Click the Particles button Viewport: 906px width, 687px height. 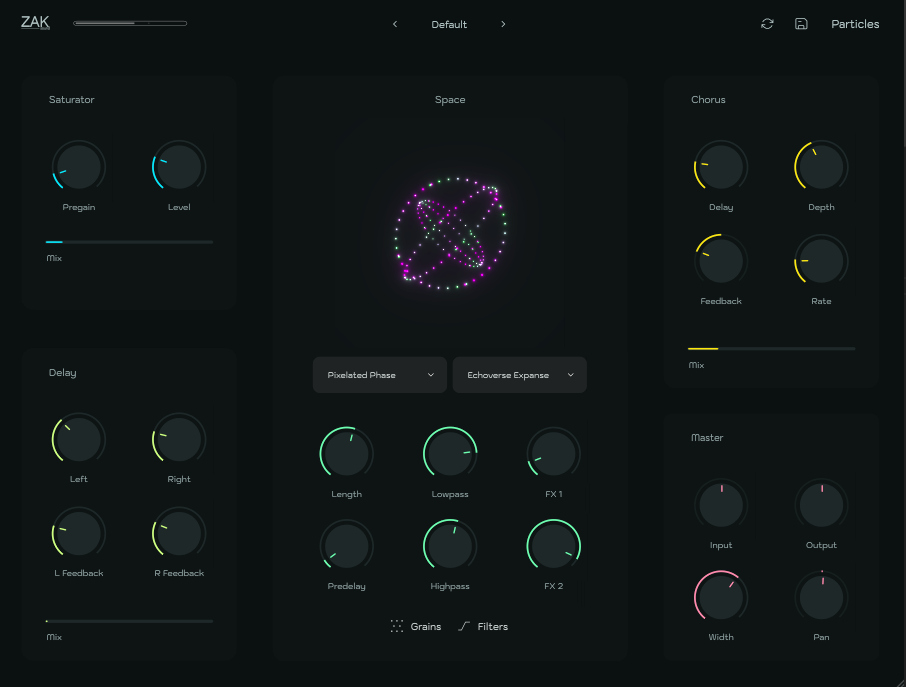pos(855,24)
